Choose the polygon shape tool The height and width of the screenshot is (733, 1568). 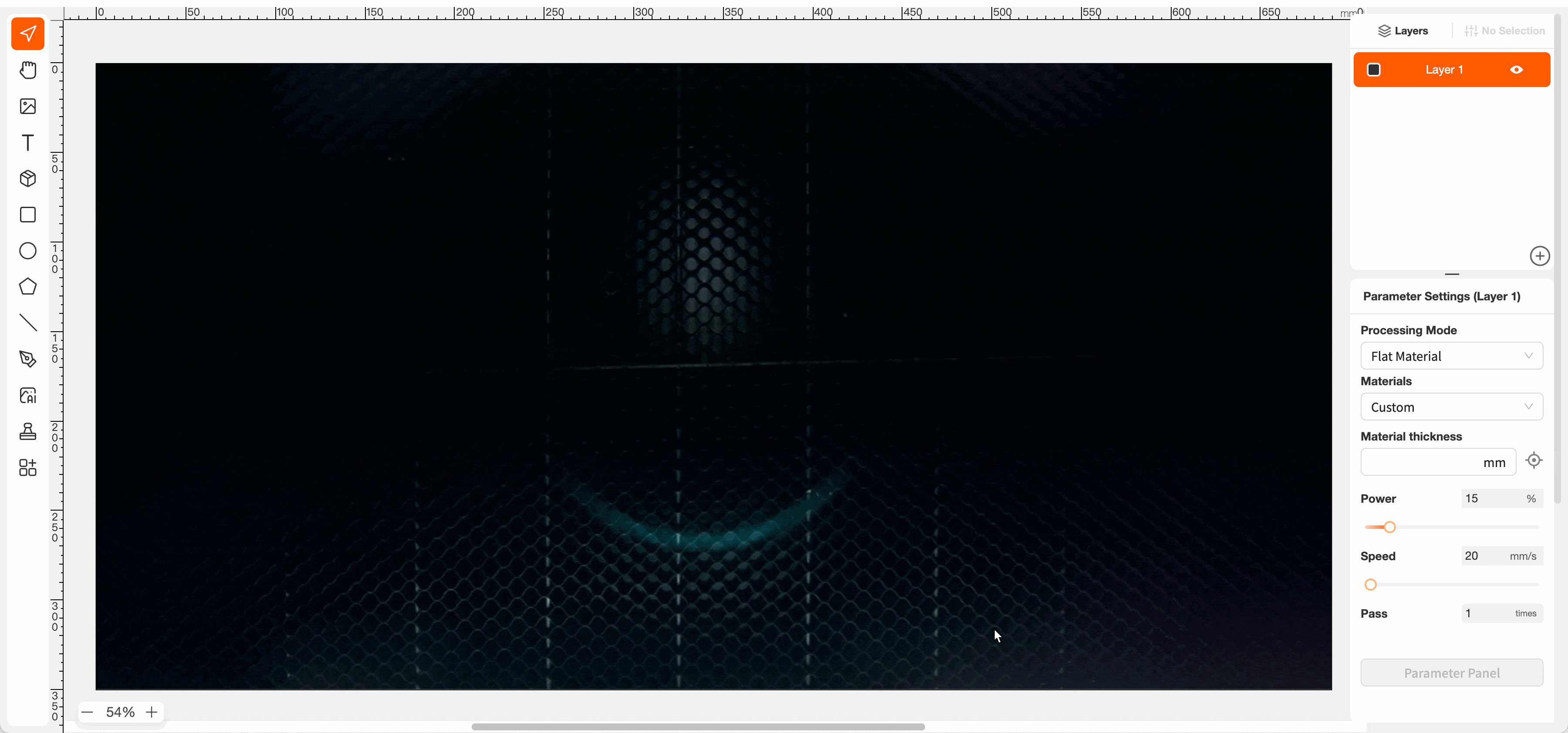tap(27, 286)
